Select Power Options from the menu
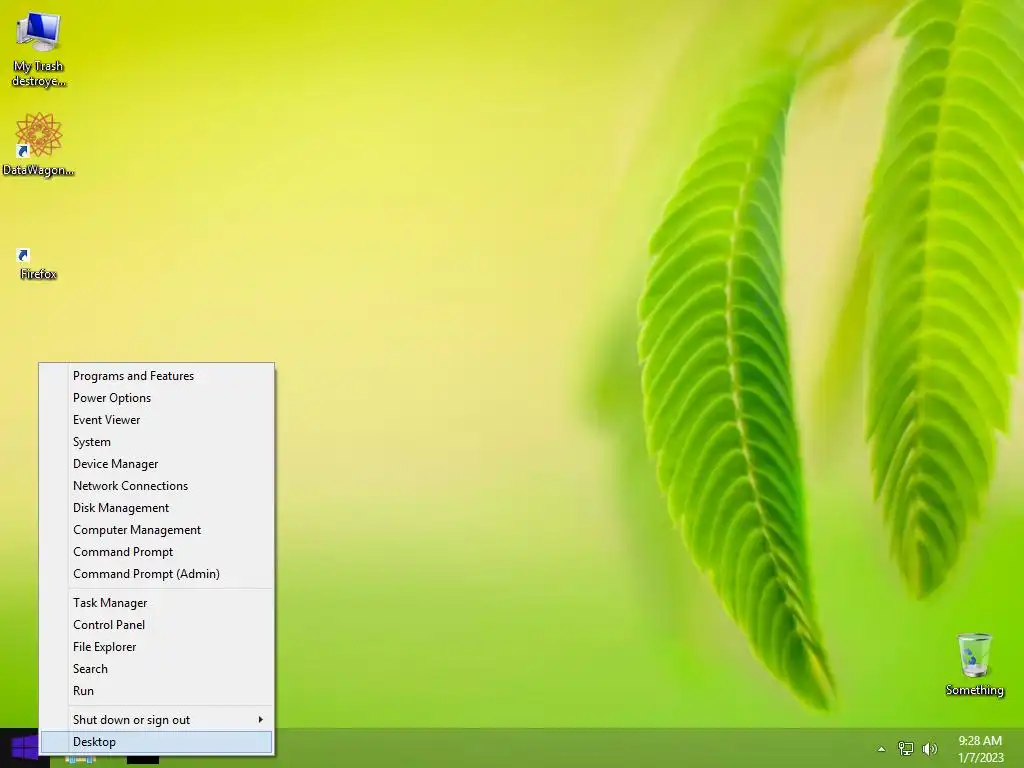The height and width of the screenshot is (768, 1024). [157, 398]
